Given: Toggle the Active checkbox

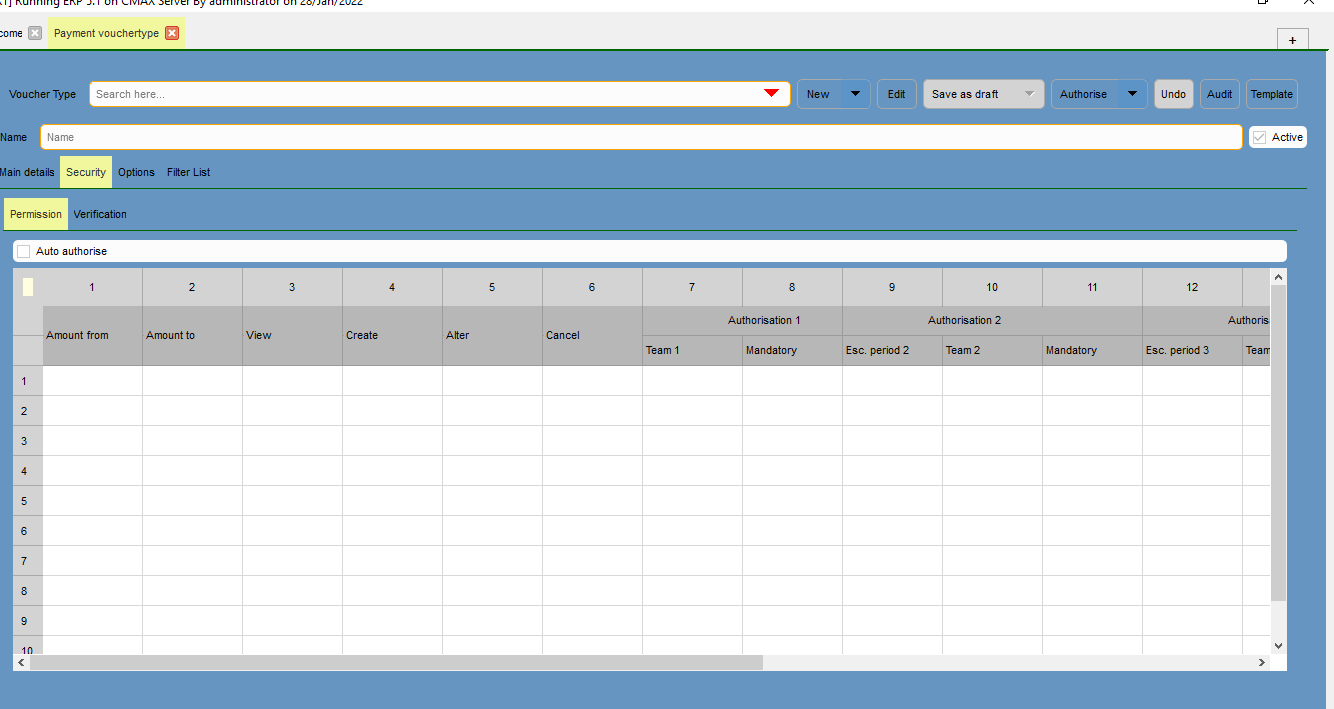Looking at the screenshot, I should click(1260, 137).
